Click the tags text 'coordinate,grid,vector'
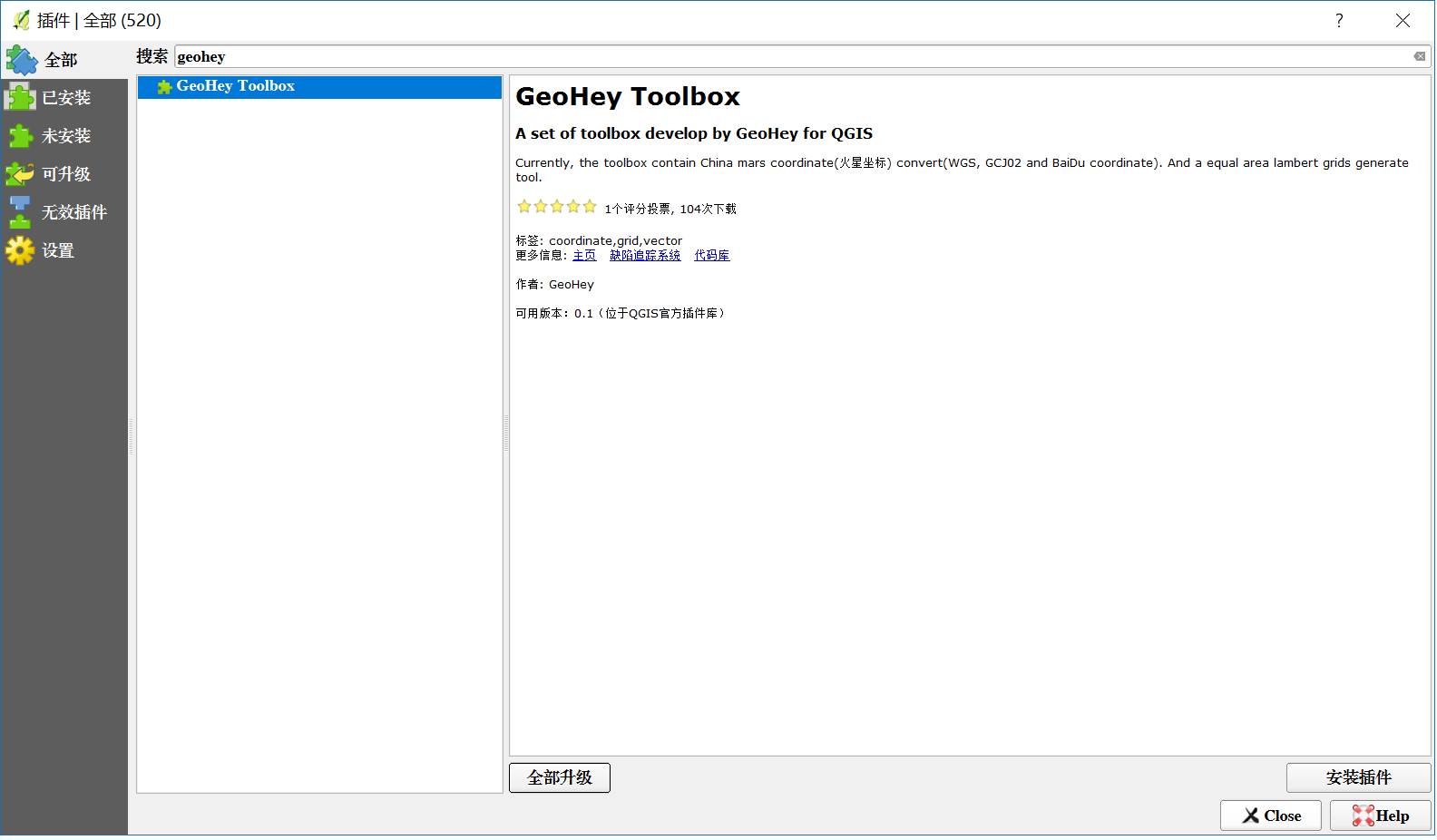The height and width of the screenshot is (840, 1437). [x=615, y=241]
